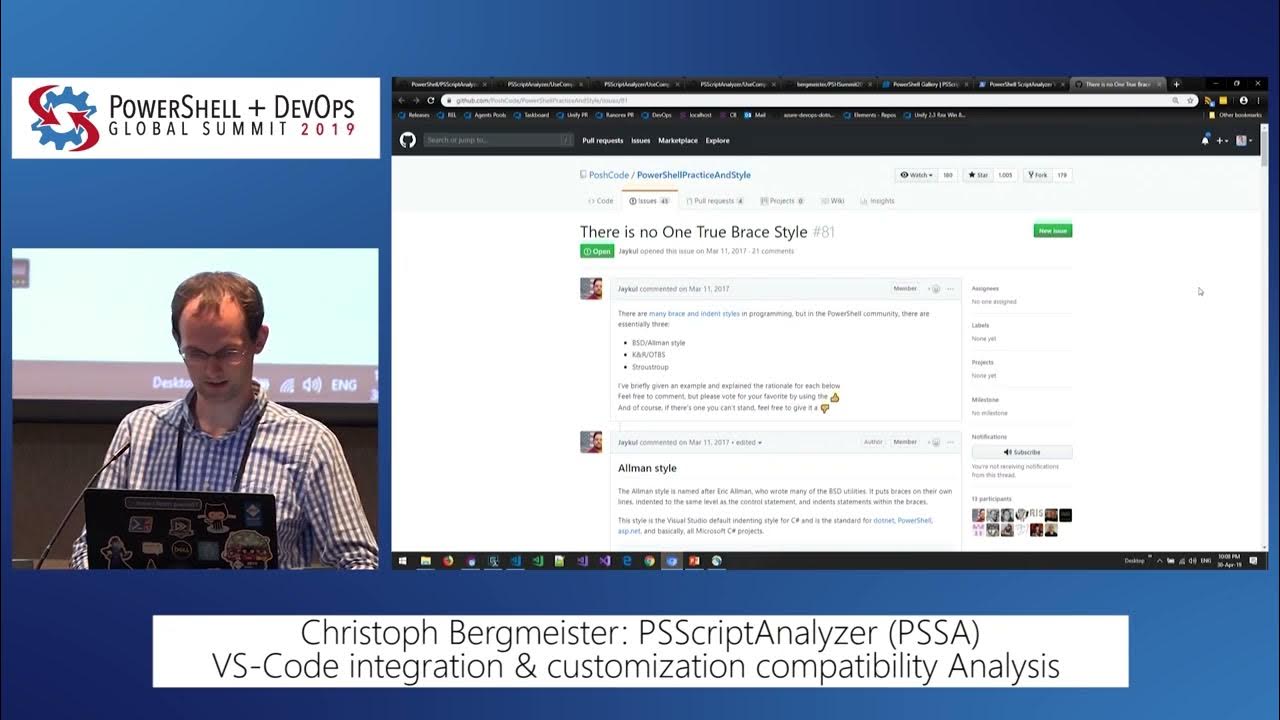
Task: Click the Subscribe notifications button
Action: click(x=1022, y=452)
